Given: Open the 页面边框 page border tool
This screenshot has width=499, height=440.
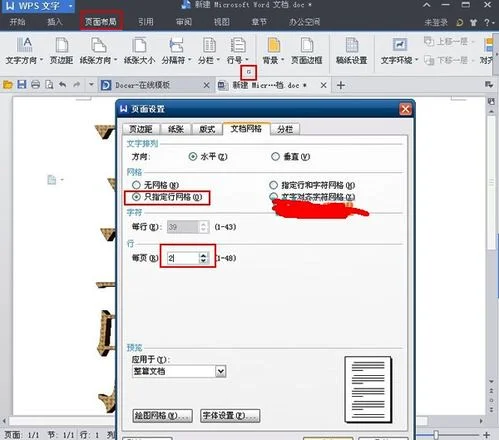Looking at the screenshot, I should click(x=307, y=51).
